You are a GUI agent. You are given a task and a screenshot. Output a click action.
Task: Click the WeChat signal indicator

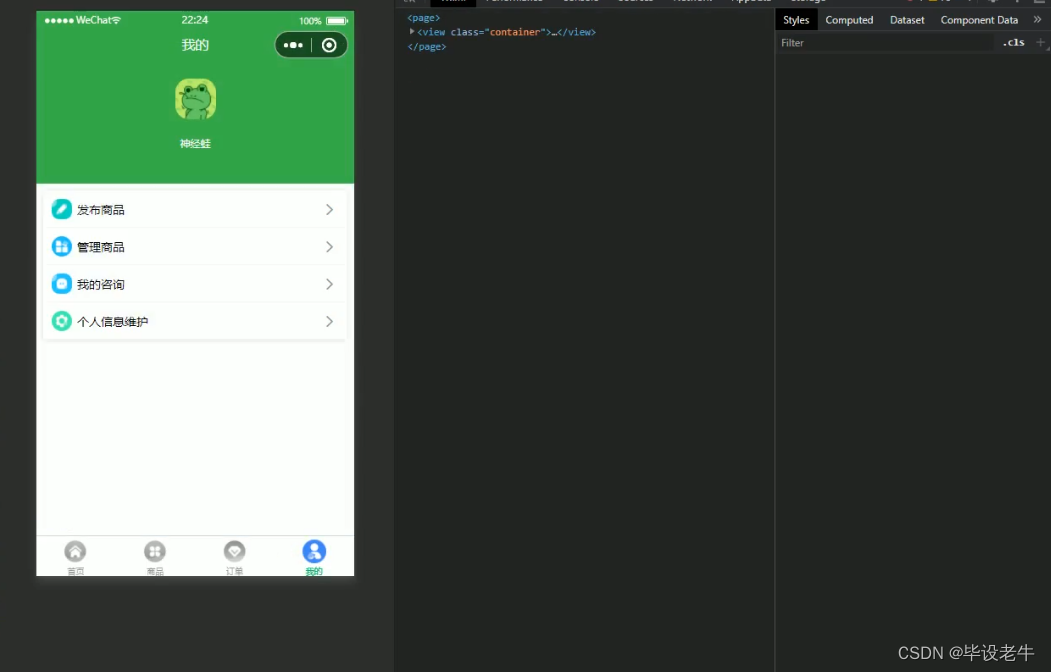point(82,20)
